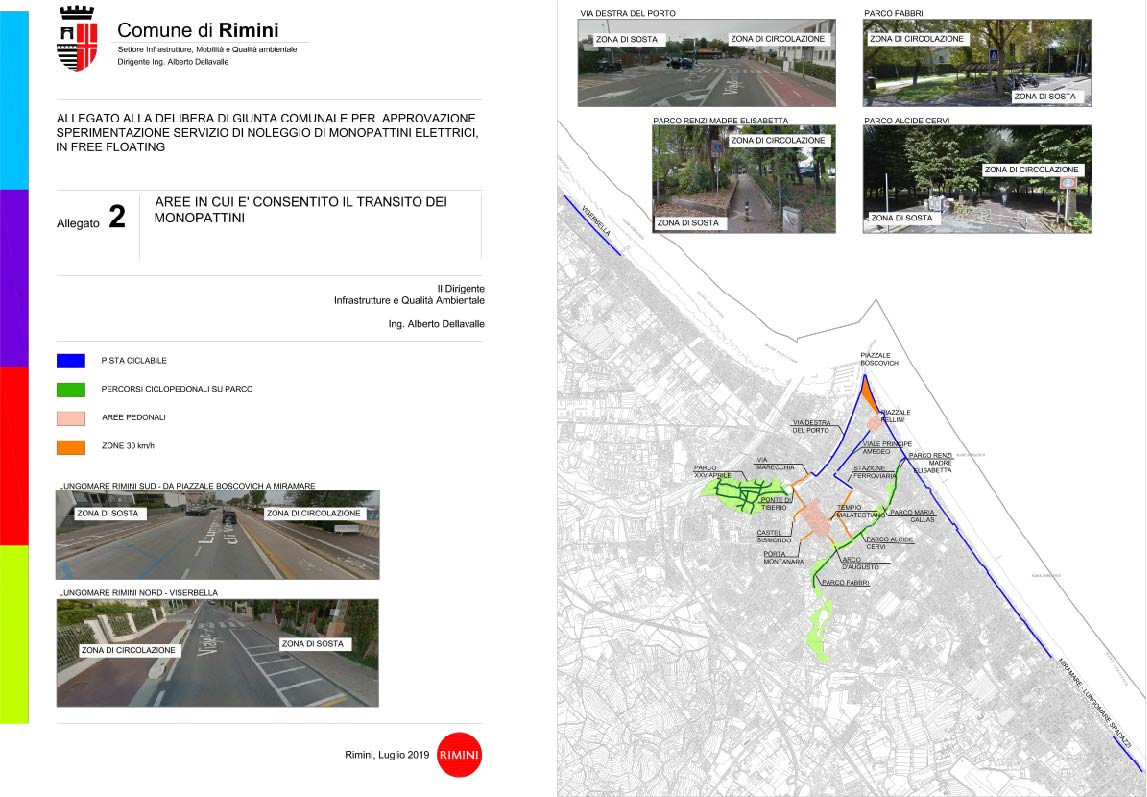Screen dimensions: 1147x797
Task: Click the "PERCORSI CICLOPEDONALI SU PARCO" legend label
Action: (177, 389)
